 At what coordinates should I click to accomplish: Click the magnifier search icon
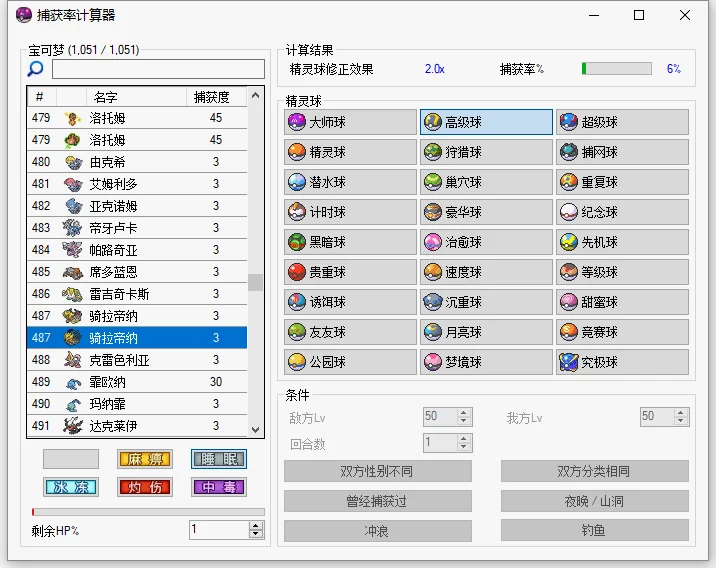36,69
